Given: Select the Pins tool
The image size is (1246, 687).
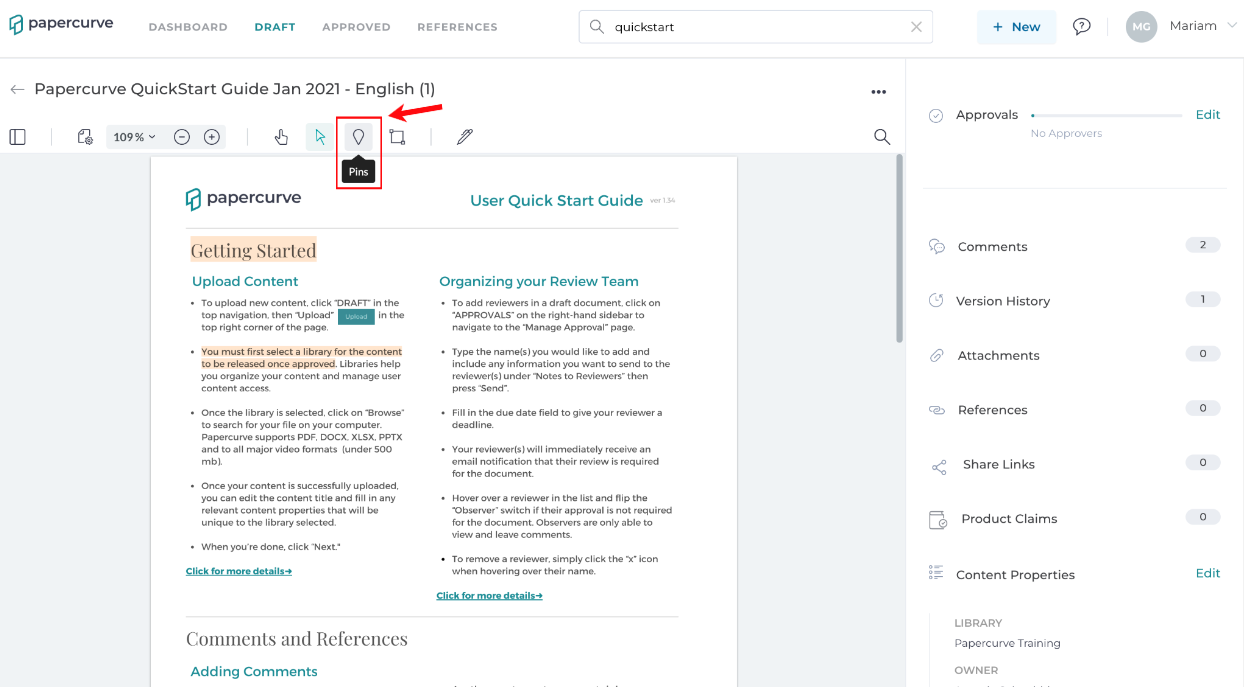Looking at the screenshot, I should tap(358, 137).
